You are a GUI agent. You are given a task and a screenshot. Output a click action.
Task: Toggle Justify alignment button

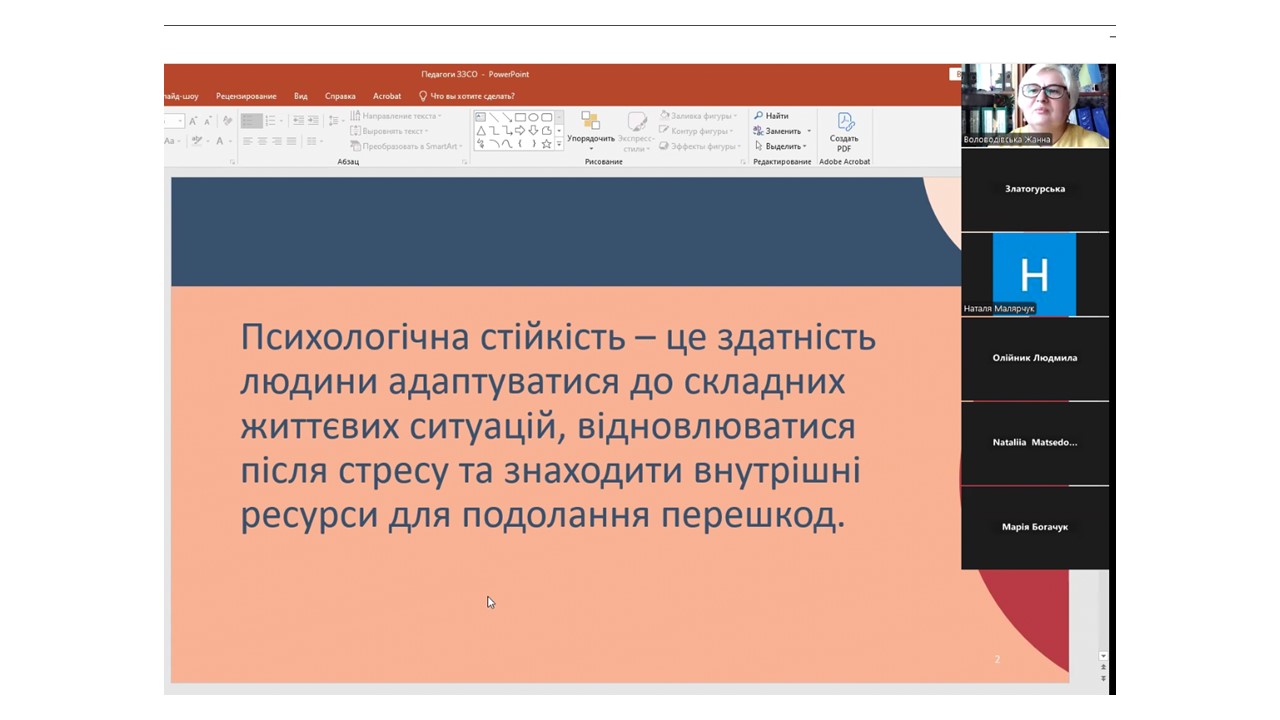click(x=291, y=141)
